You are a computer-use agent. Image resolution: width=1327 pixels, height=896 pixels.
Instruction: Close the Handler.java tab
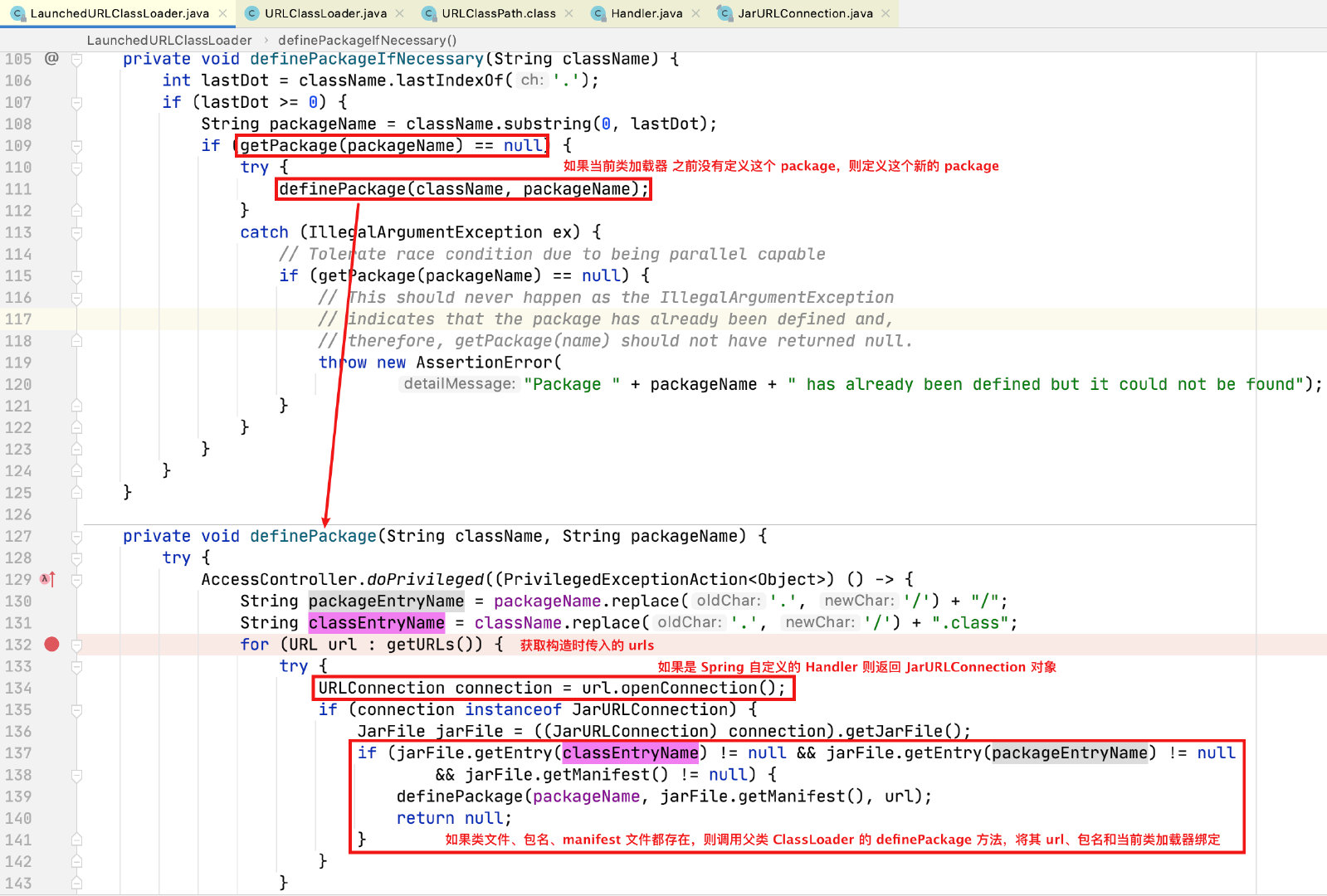[x=695, y=13]
